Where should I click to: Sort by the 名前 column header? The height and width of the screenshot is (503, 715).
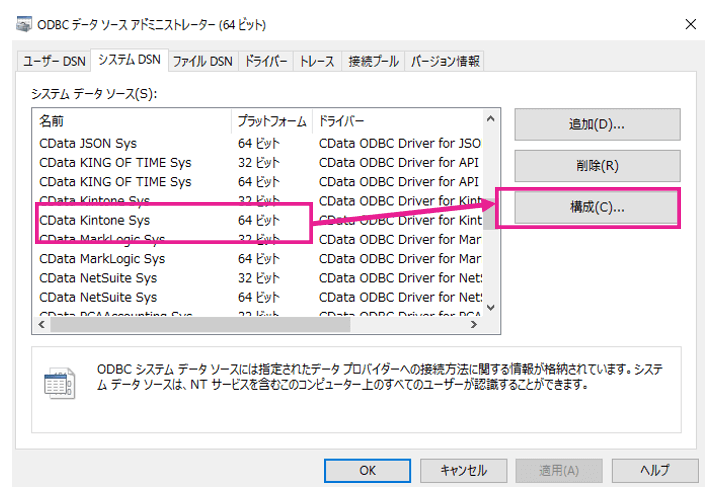pyautogui.click(x=132, y=121)
